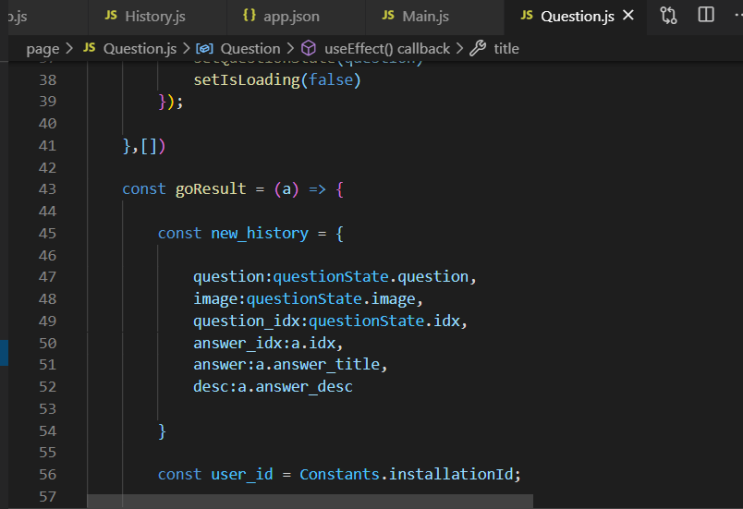Click the 'false' argument on line 38
743x509 pixels.
click(x=331, y=80)
